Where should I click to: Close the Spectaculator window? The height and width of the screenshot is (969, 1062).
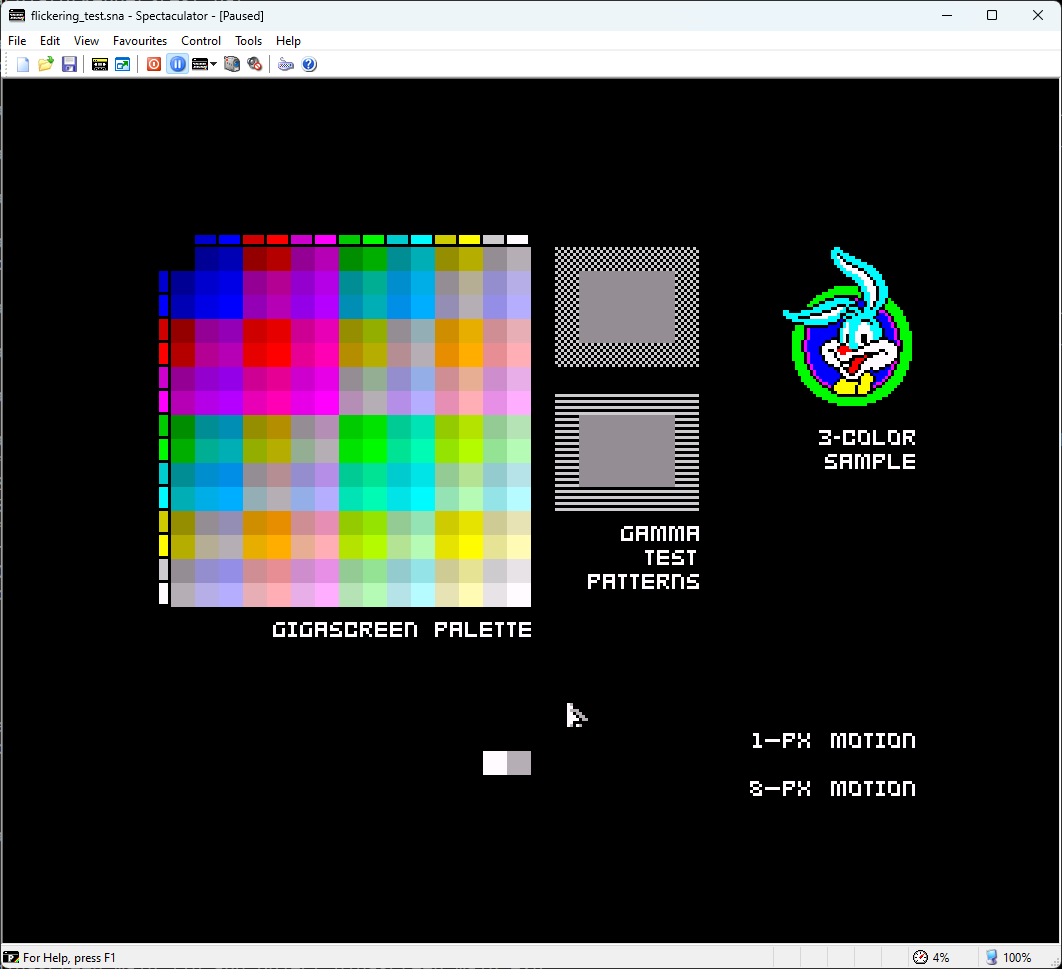click(x=1038, y=15)
